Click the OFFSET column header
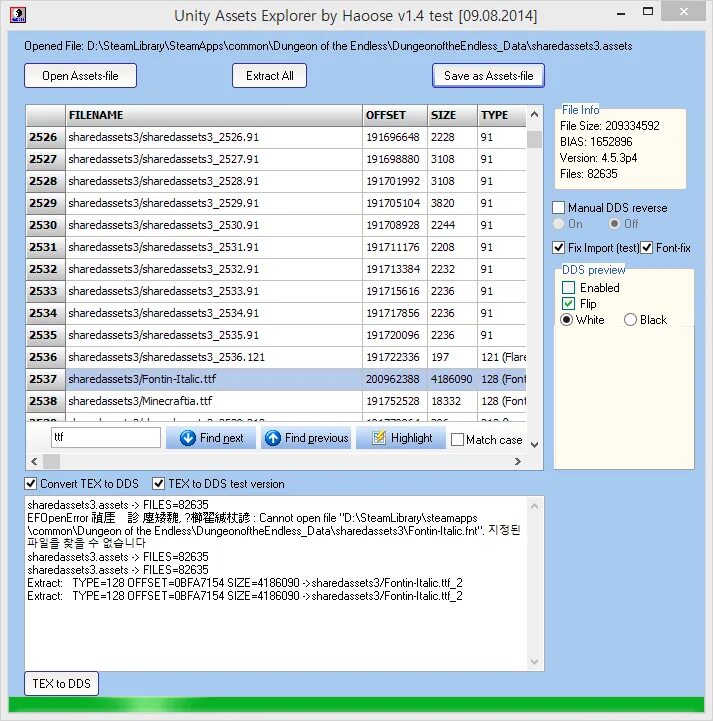Screen dimensions: 713x721 pos(395,115)
